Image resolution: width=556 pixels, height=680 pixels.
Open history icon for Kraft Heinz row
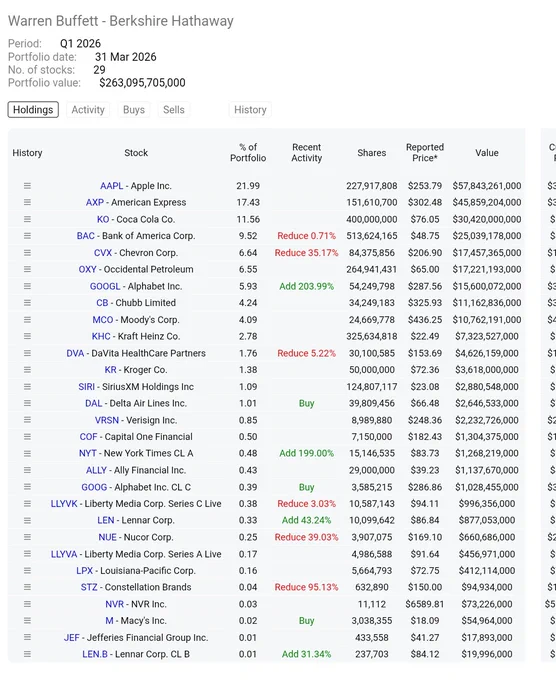[27, 336]
